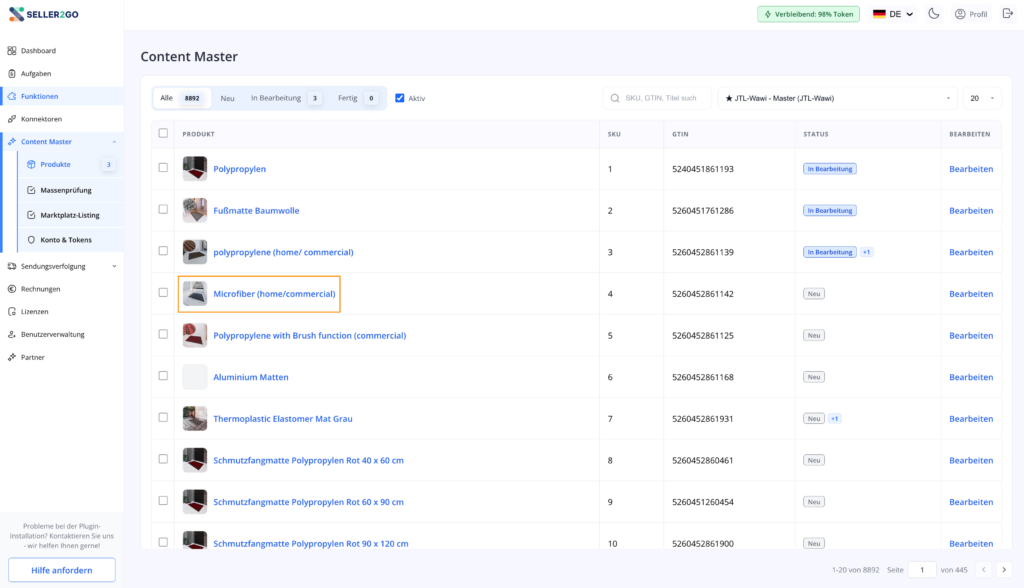Check the Polypropylene with Brush function checkbox
The height and width of the screenshot is (588, 1024).
tap(163, 334)
